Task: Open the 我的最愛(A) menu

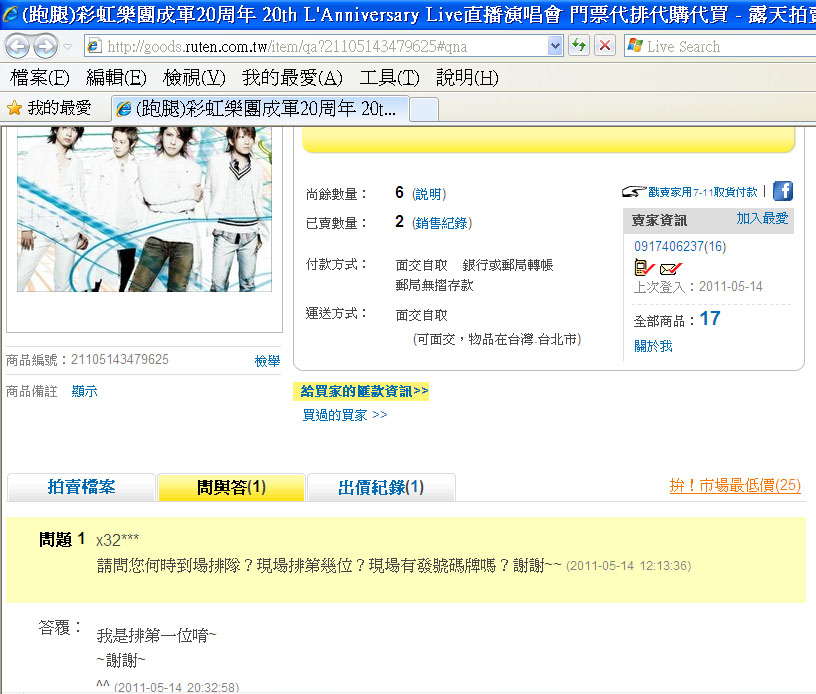Action: (x=292, y=78)
